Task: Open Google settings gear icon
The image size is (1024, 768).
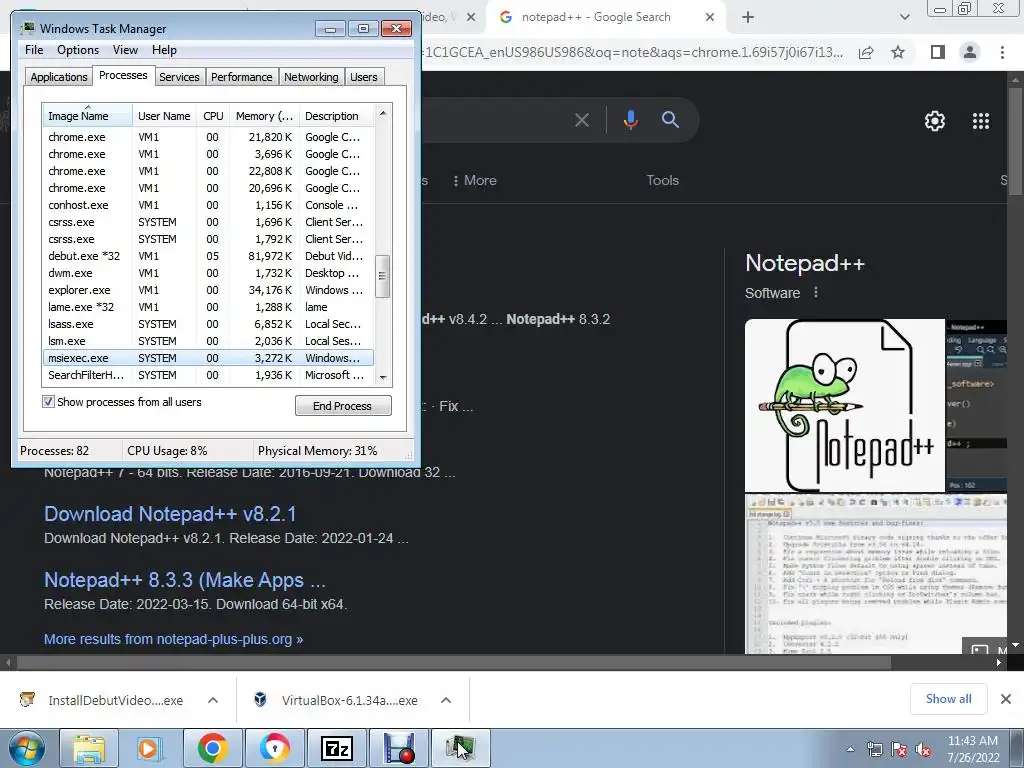Action: coord(935,121)
